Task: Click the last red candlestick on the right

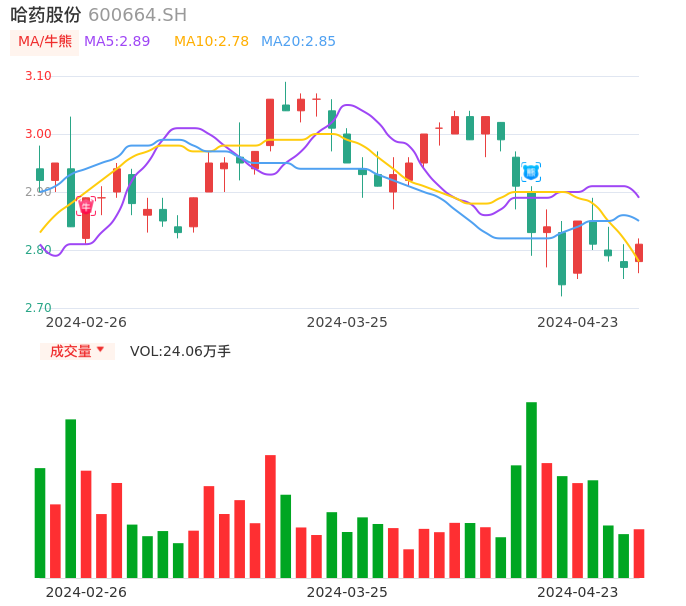Action: click(639, 253)
